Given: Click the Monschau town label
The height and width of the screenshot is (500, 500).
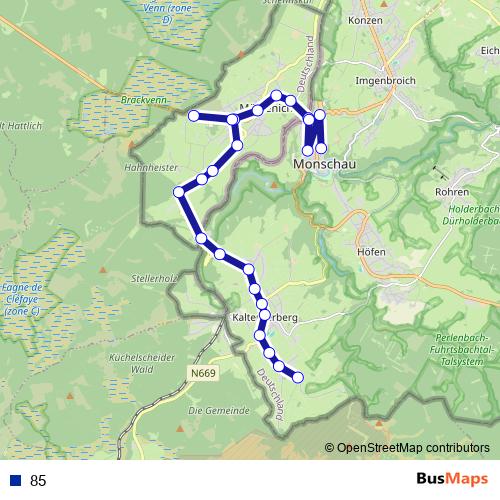Looking at the screenshot, I should point(324,164).
